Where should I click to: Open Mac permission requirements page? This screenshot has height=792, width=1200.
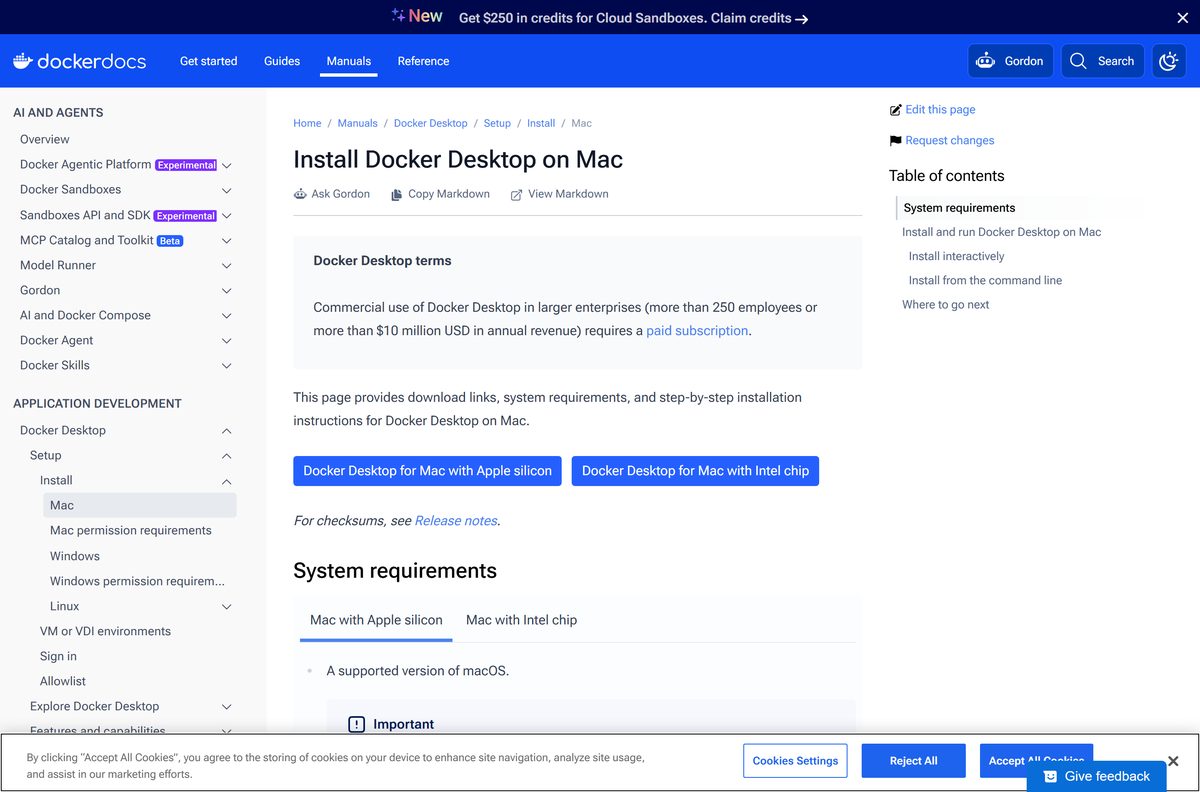click(131, 531)
